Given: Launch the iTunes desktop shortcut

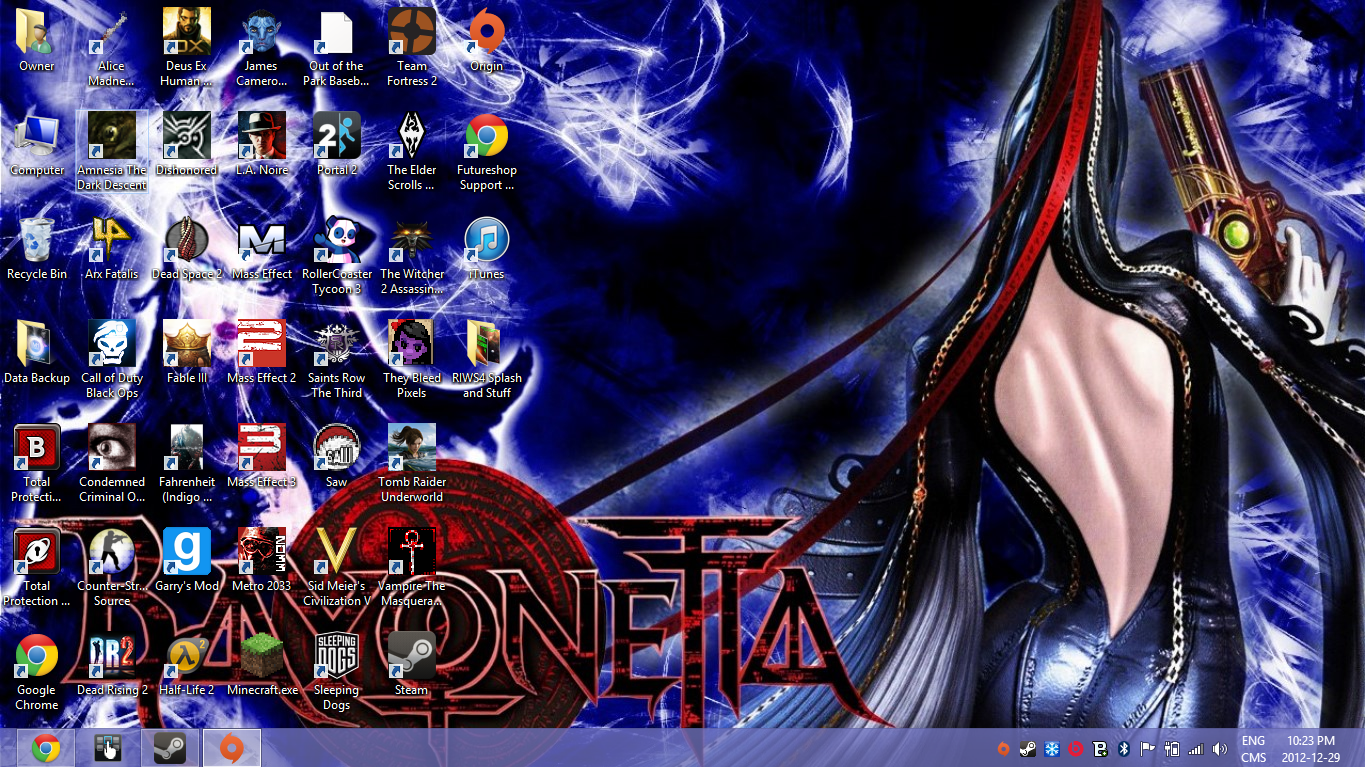Looking at the screenshot, I should [x=486, y=241].
